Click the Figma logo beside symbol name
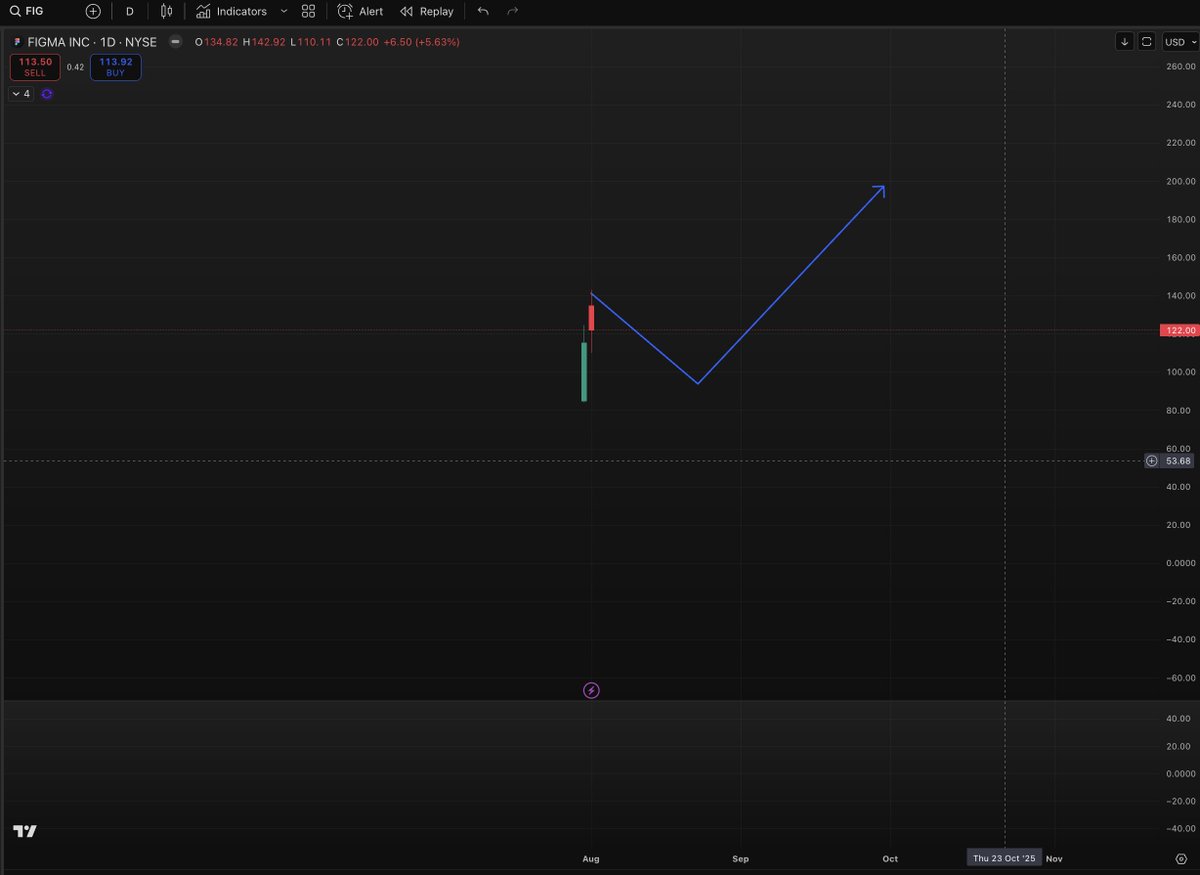Viewport: 1200px width, 875px height. [17, 42]
